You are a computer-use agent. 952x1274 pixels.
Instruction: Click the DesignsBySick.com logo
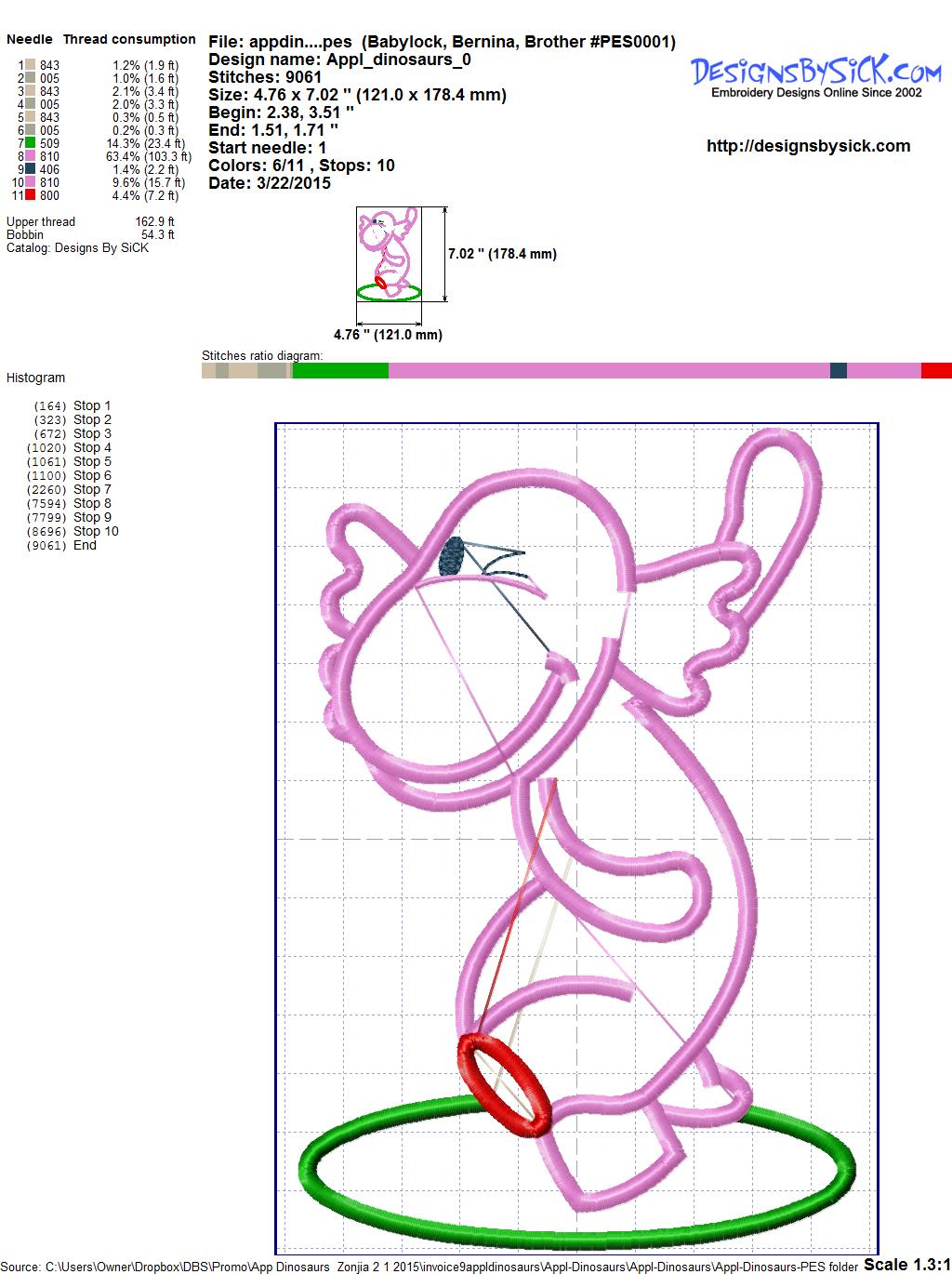[x=816, y=73]
